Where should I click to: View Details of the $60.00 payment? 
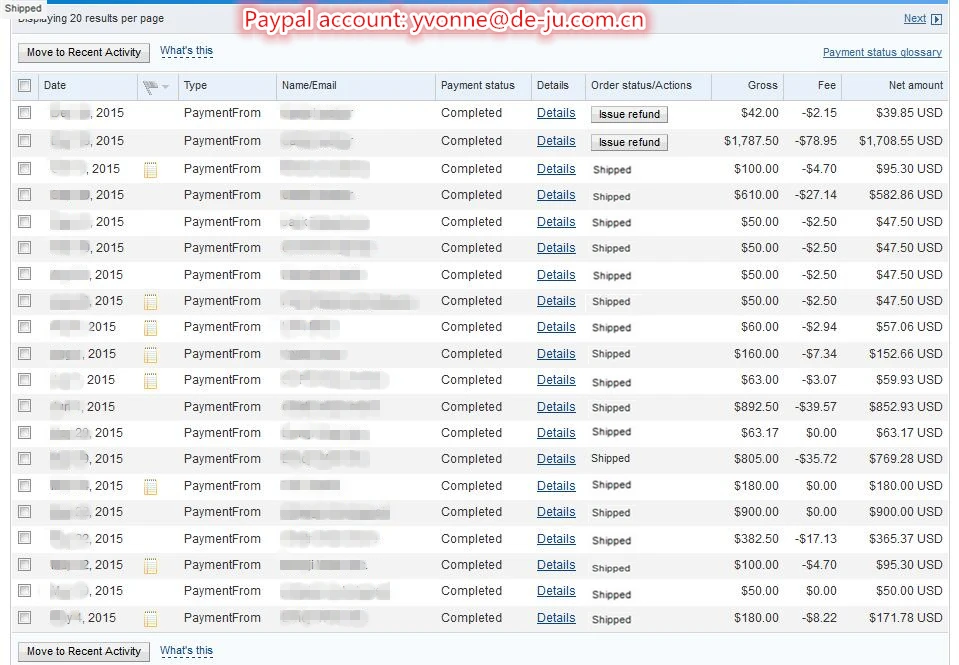(x=556, y=327)
